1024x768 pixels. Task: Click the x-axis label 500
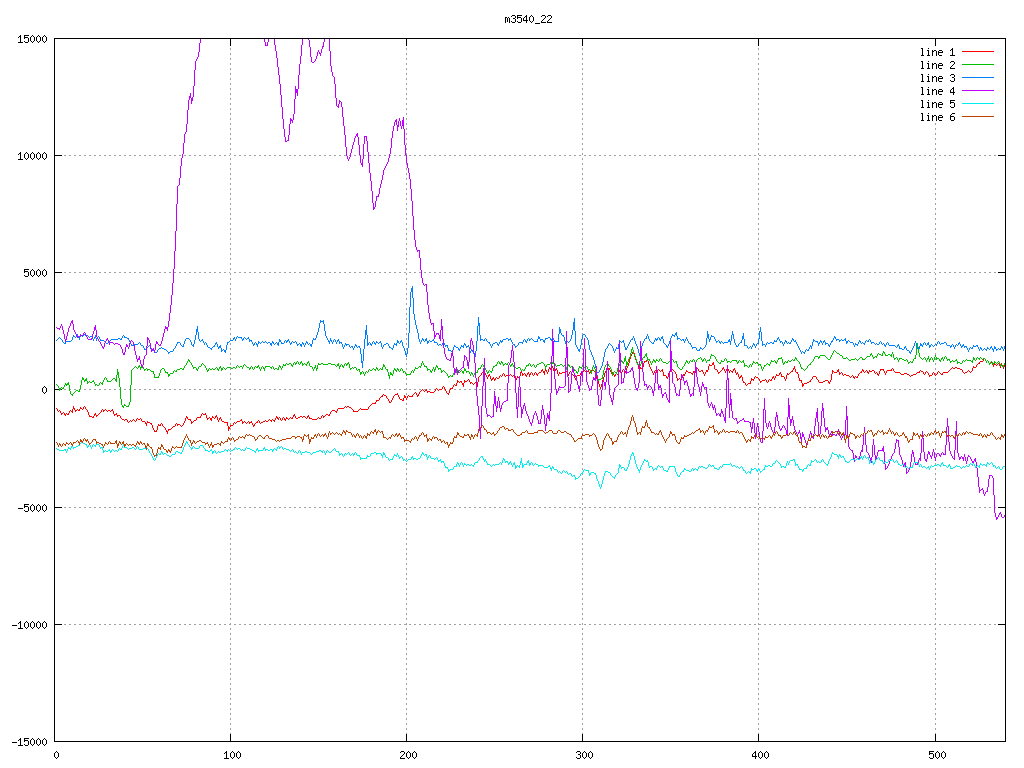point(937,756)
